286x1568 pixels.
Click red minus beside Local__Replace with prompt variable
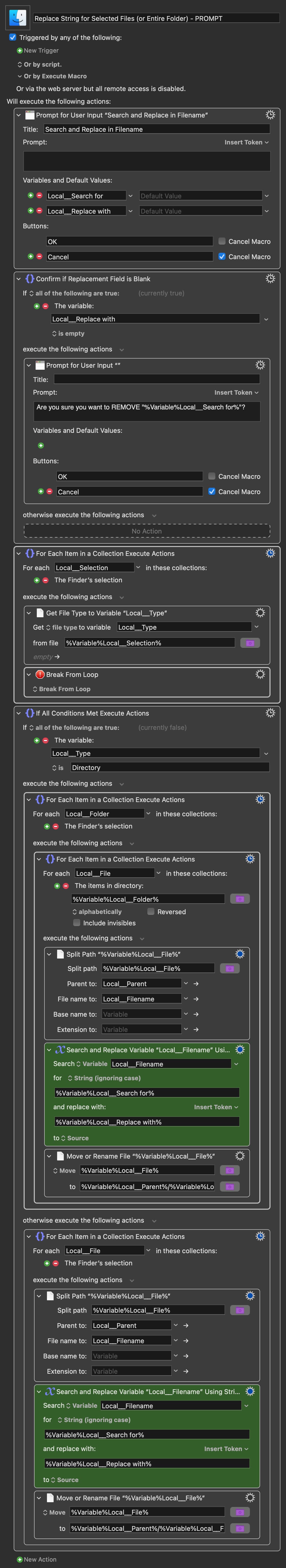(40, 211)
